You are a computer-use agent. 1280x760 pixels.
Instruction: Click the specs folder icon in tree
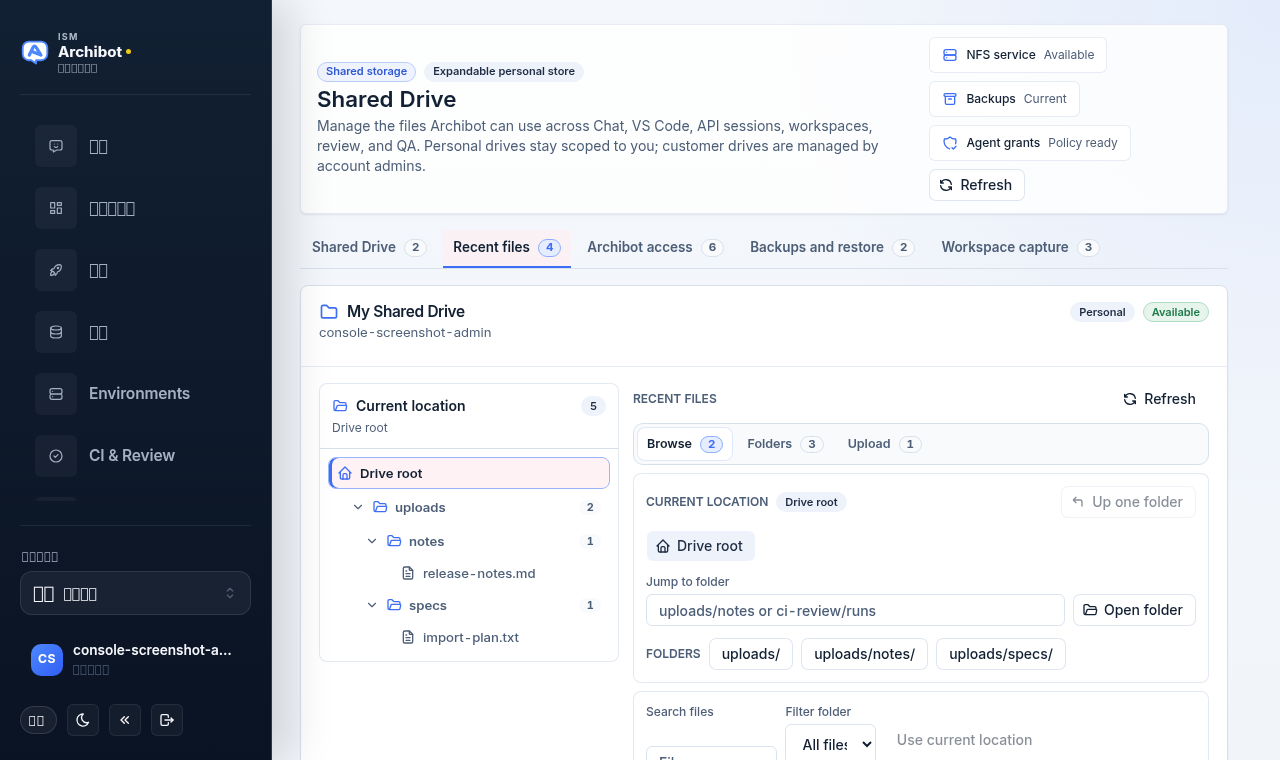[x=394, y=605]
